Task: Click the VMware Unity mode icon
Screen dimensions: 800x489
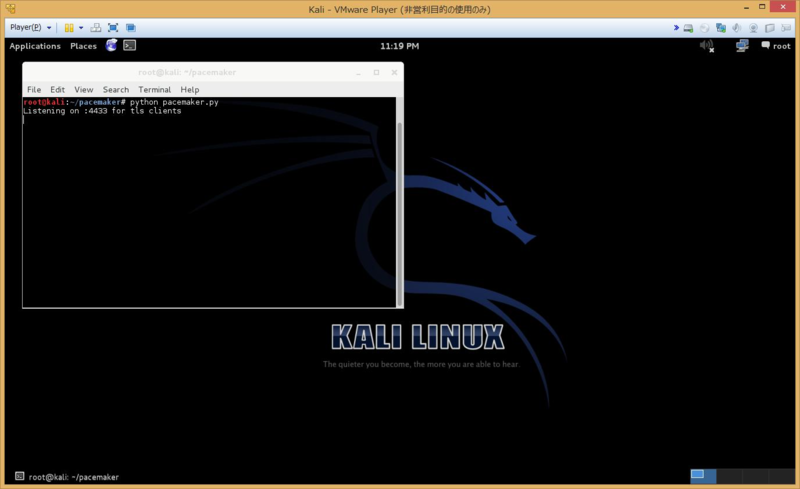Action: click(131, 28)
